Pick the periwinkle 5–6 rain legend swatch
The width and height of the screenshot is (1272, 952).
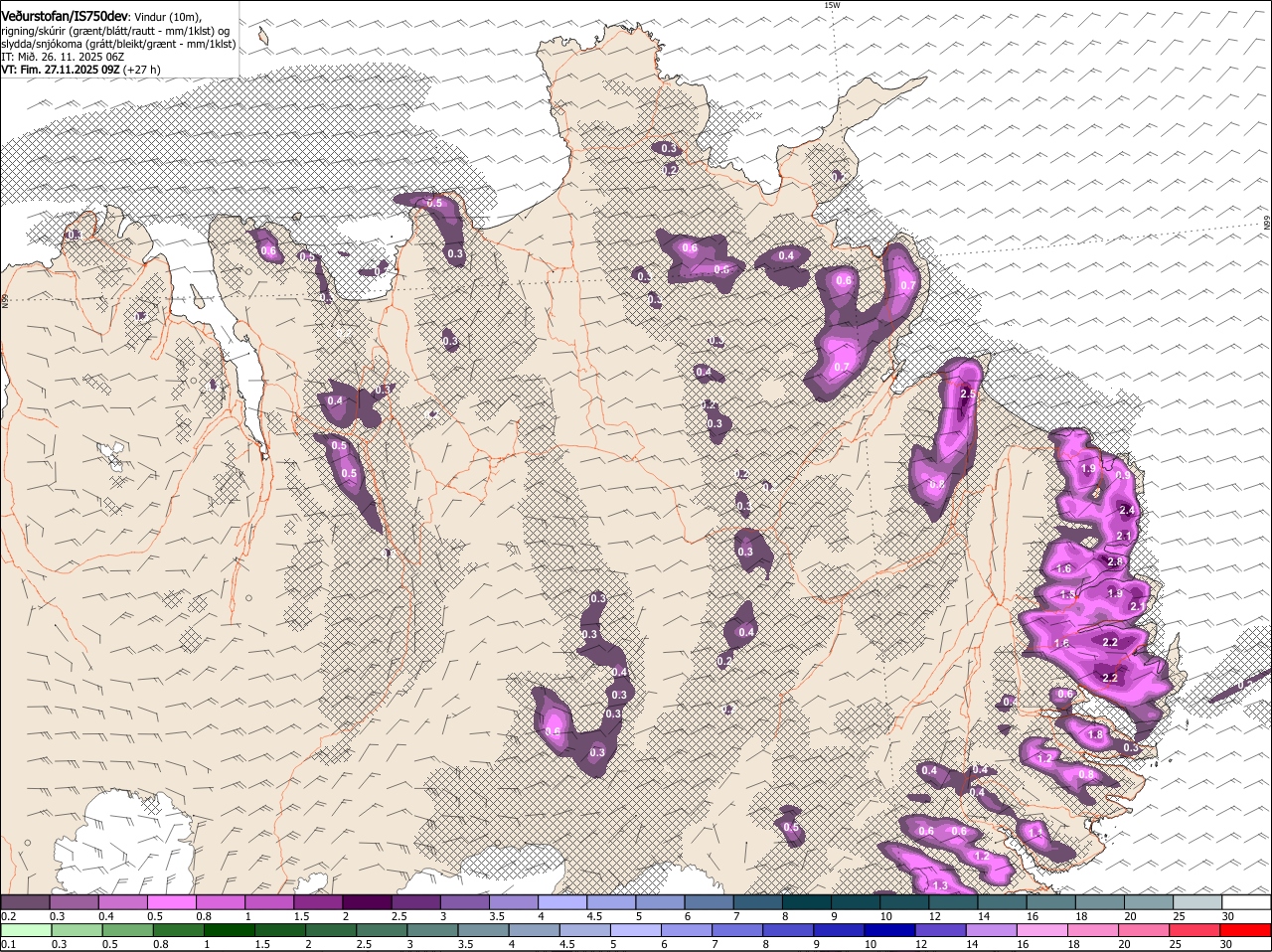pos(636,930)
